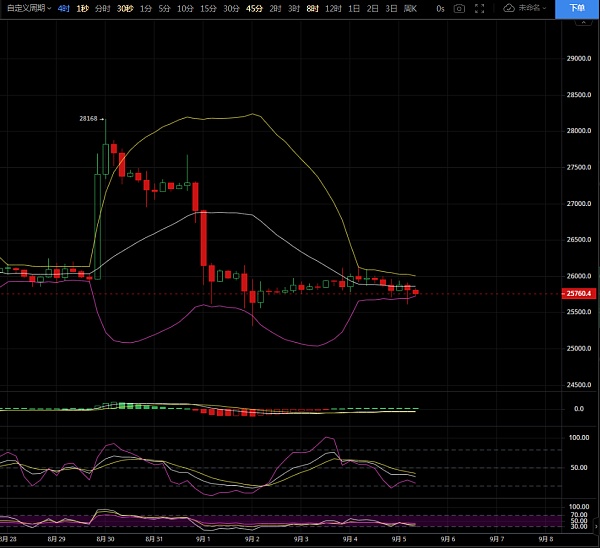Select the 周K weekly candle view
The width and height of the screenshot is (600, 548).
coord(410,8)
